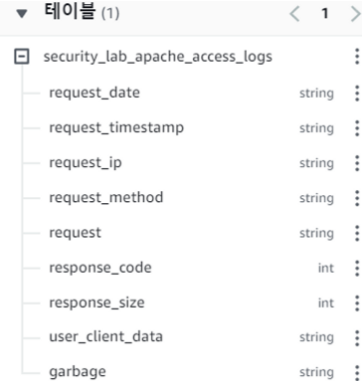Open three-dot menu for request column
The width and height of the screenshot is (362, 381).
click(x=357, y=233)
